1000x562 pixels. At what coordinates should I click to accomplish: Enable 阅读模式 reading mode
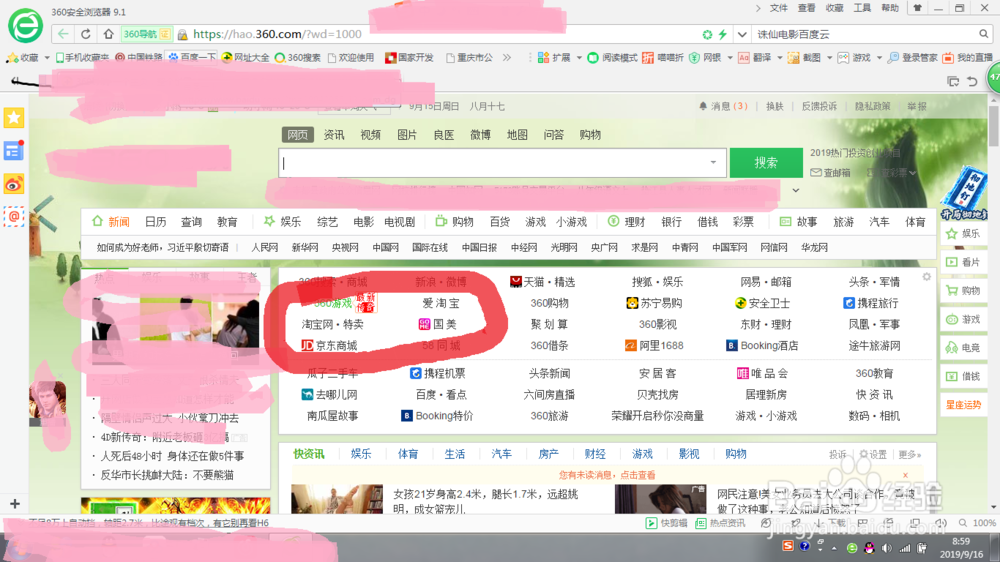pyautogui.click(x=612, y=57)
